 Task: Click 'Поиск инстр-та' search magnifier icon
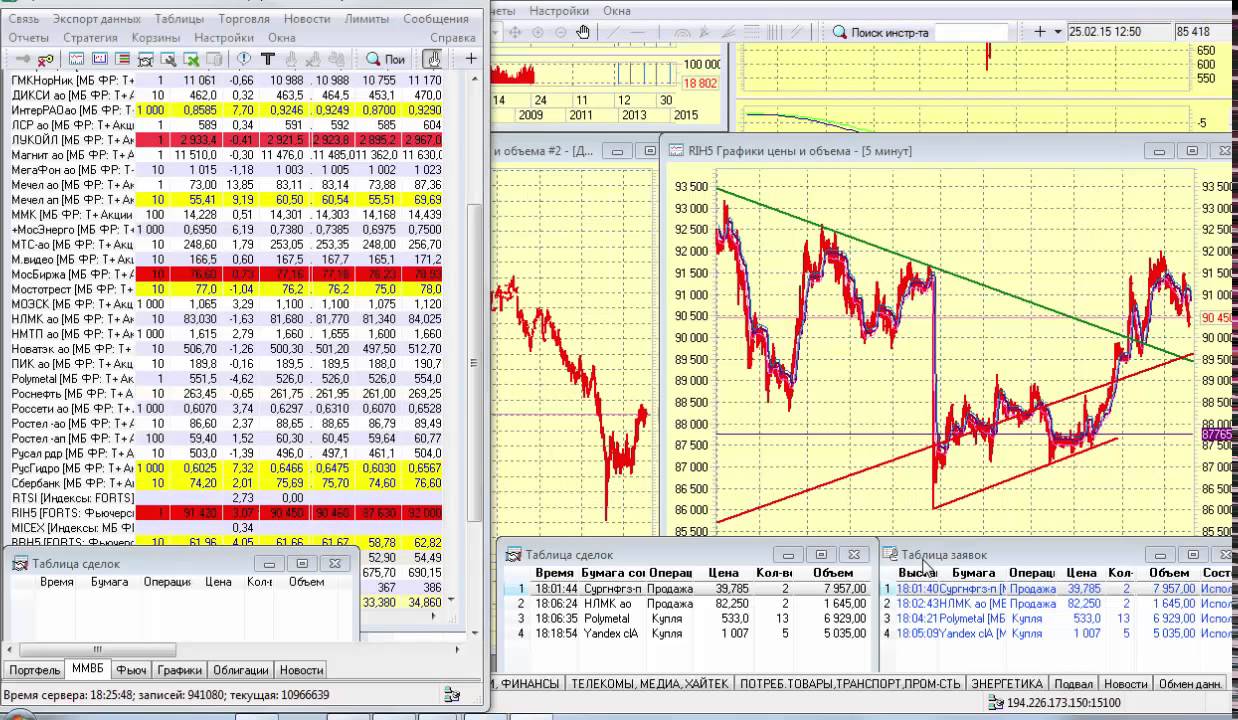pos(839,32)
